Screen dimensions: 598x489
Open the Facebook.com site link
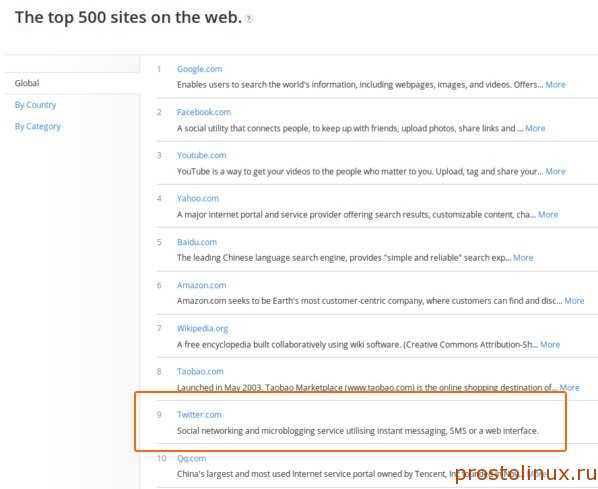point(204,112)
